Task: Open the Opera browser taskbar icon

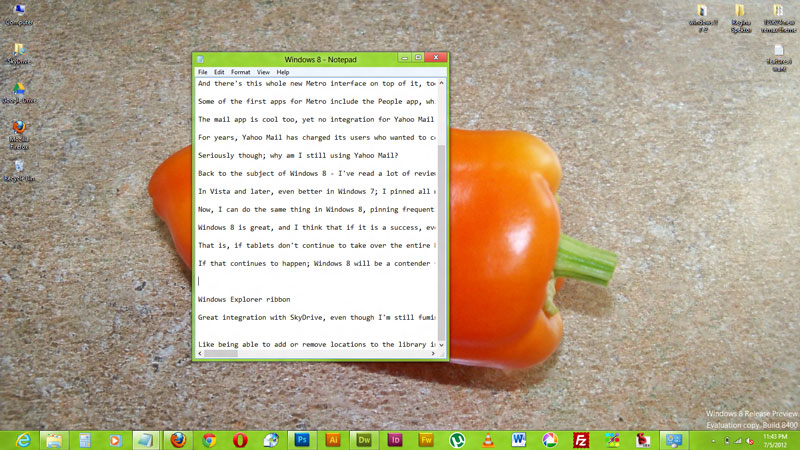Action: [x=240, y=440]
